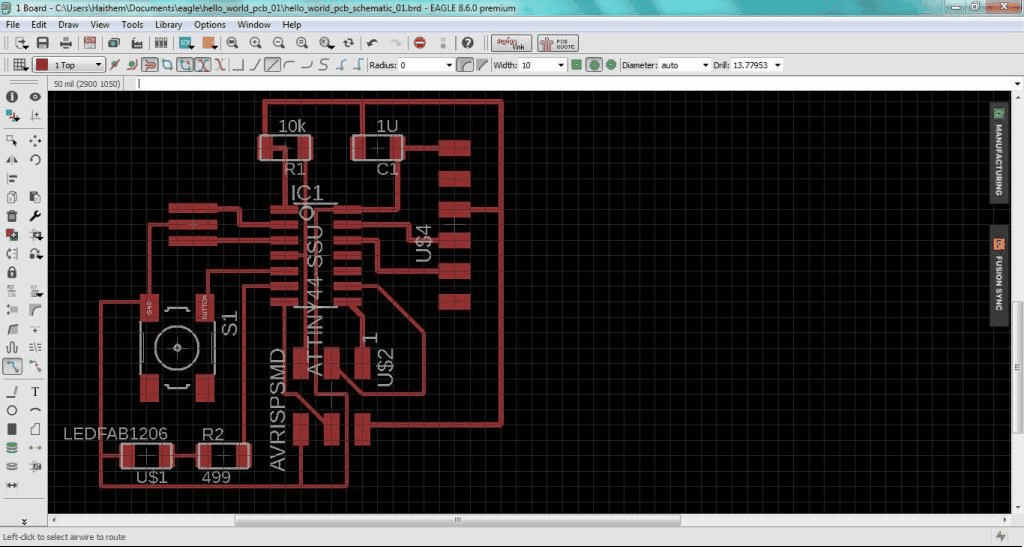Select the Paste tool
1024x547 pixels.
(35, 197)
